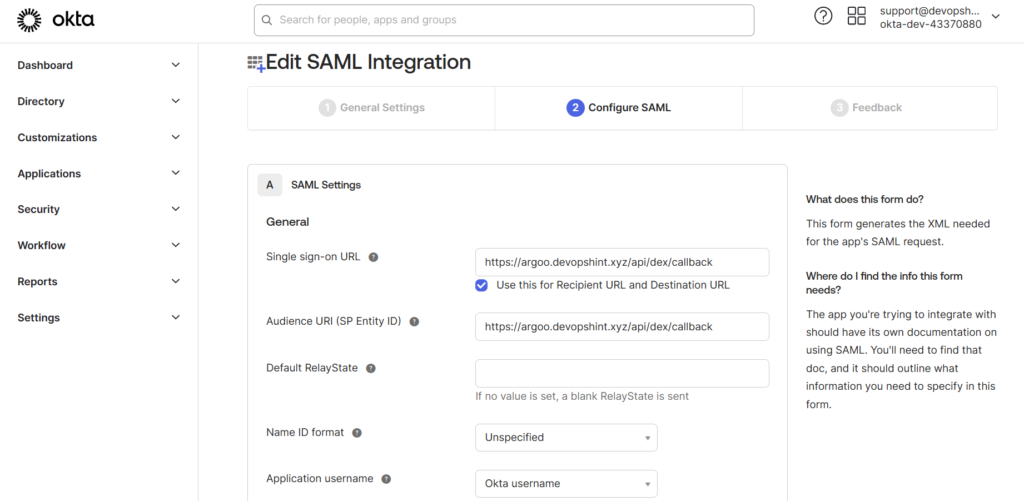Click the section A badge
The image size is (1024, 501).
(x=270, y=185)
